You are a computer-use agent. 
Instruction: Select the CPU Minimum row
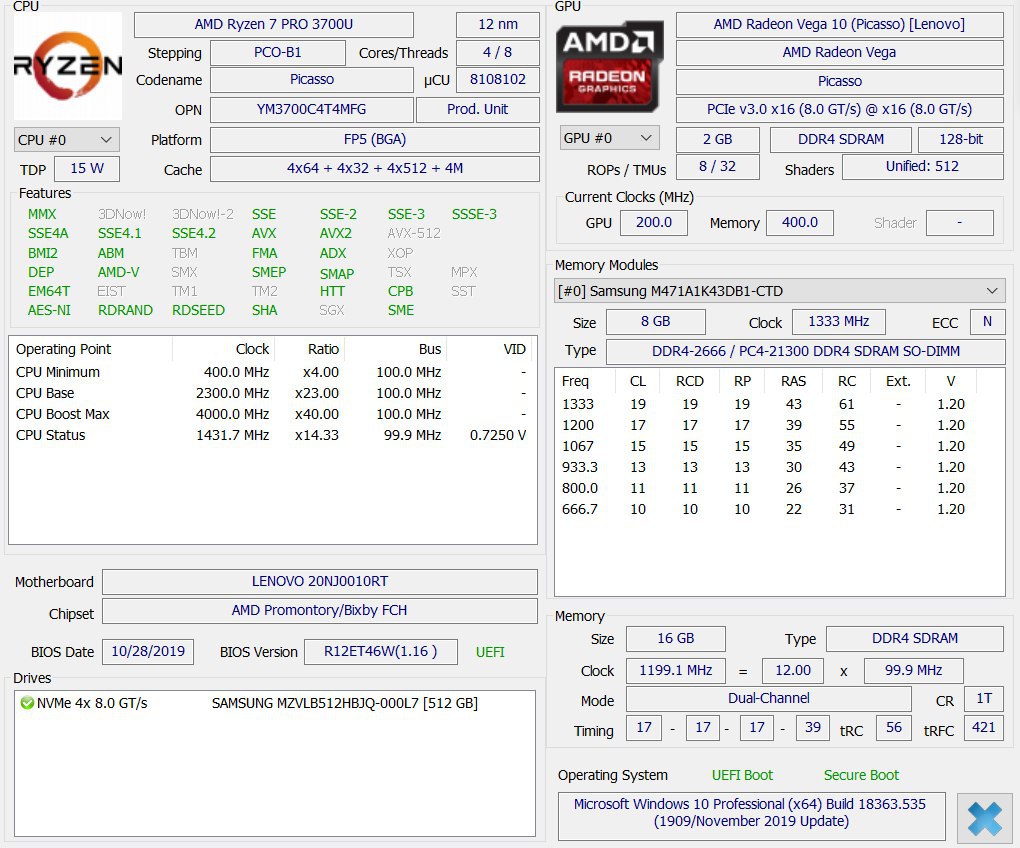273,372
